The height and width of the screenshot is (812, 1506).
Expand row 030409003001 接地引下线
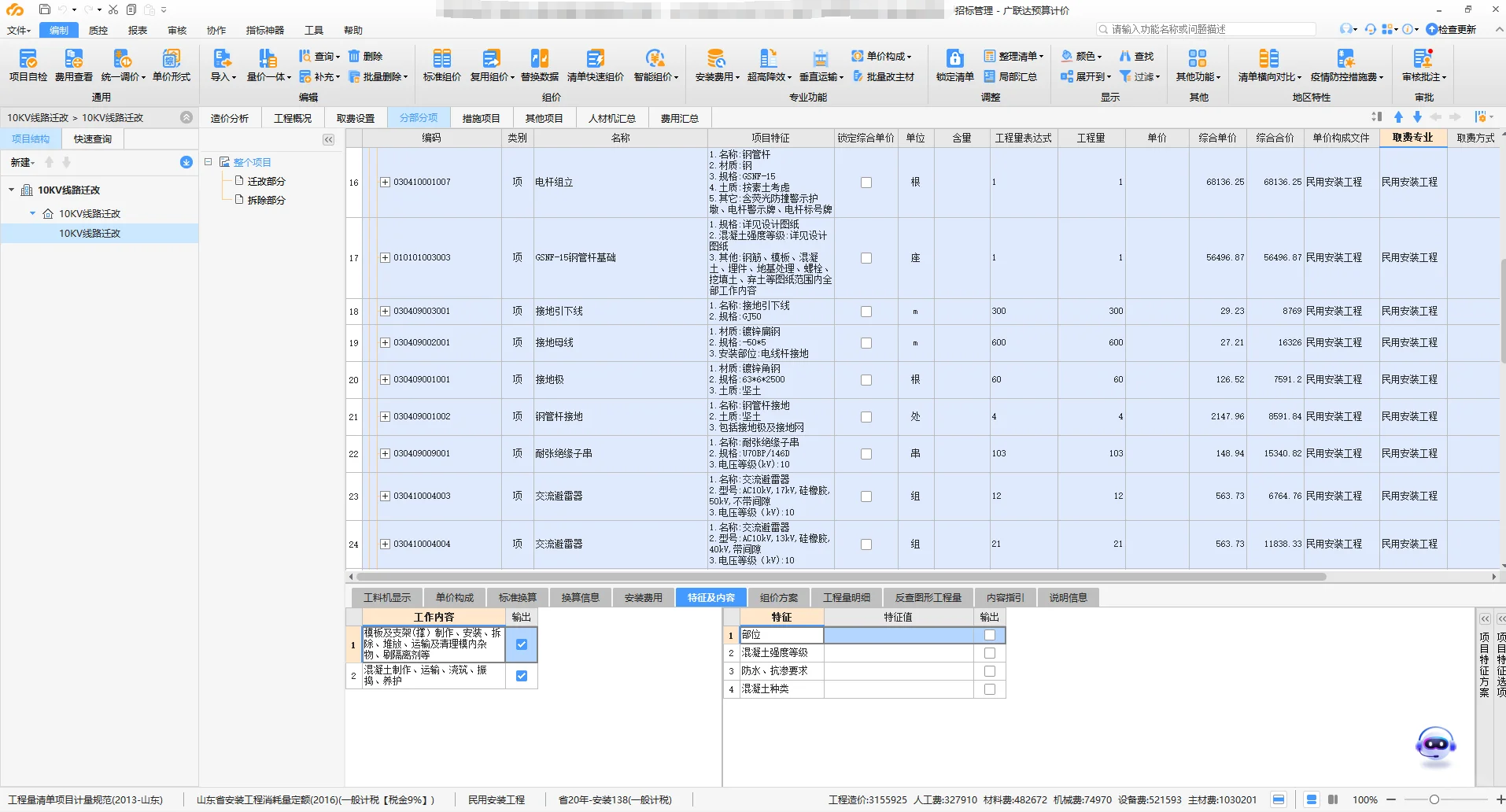point(385,312)
